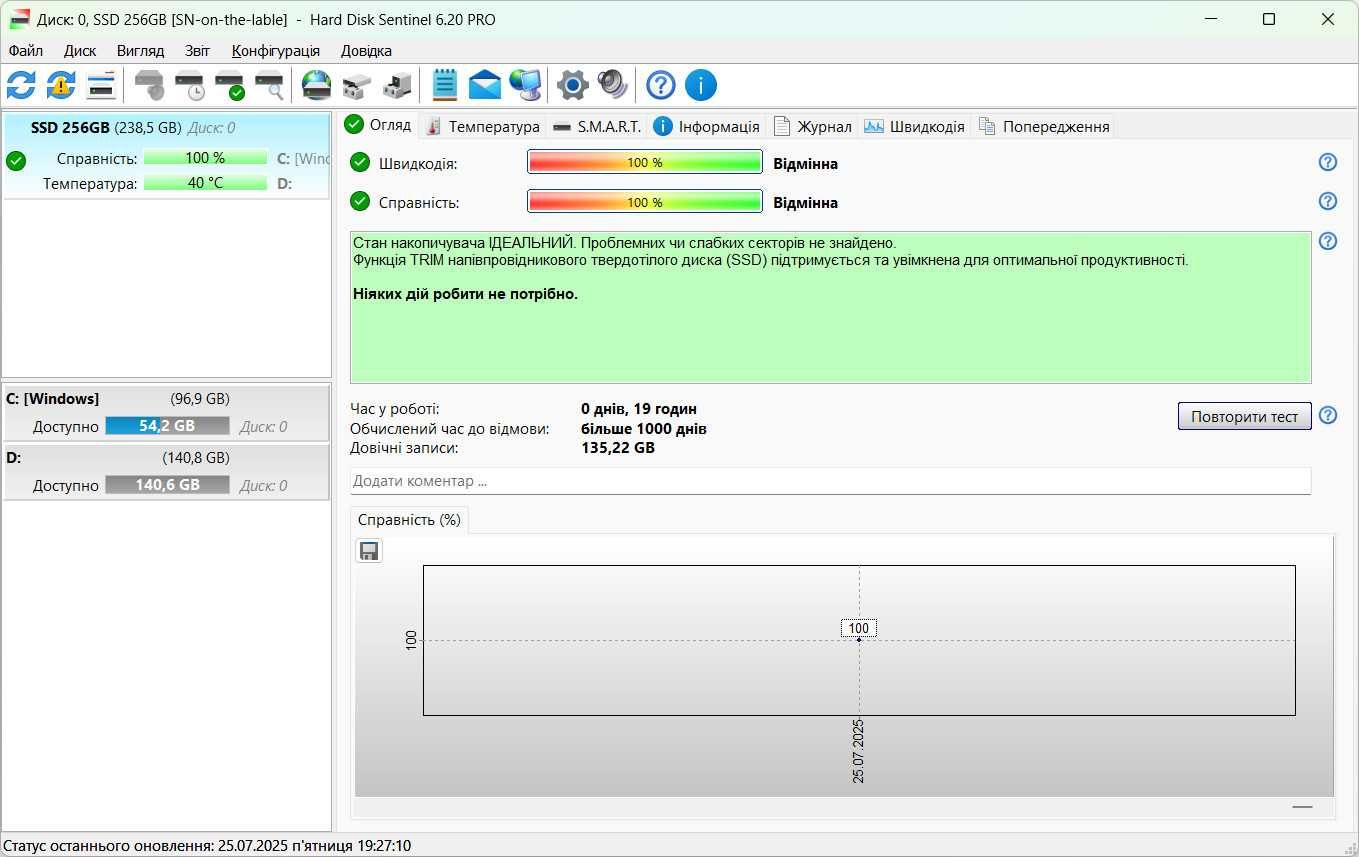Click help icon next to Справність bar
The height and width of the screenshot is (857, 1359).
pos(1328,201)
